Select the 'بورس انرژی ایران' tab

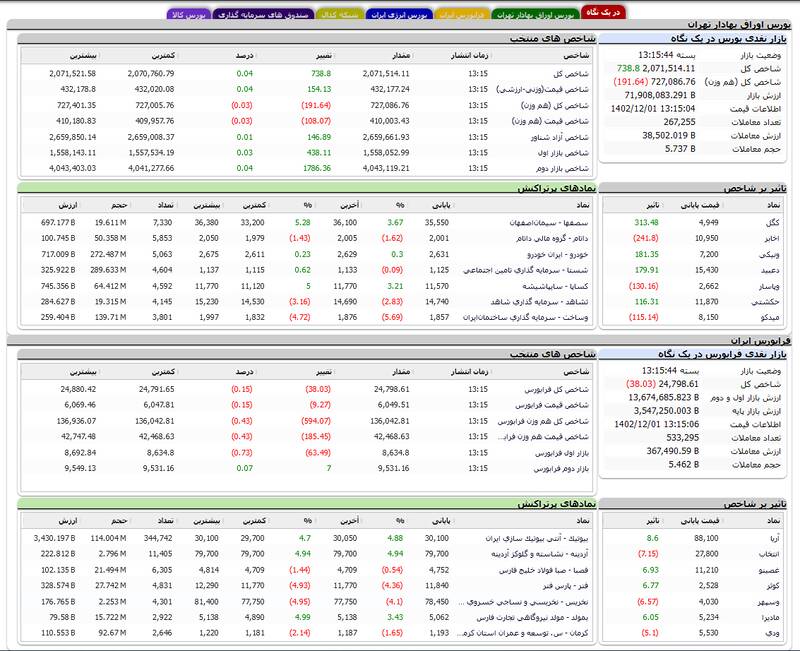pos(398,14)
